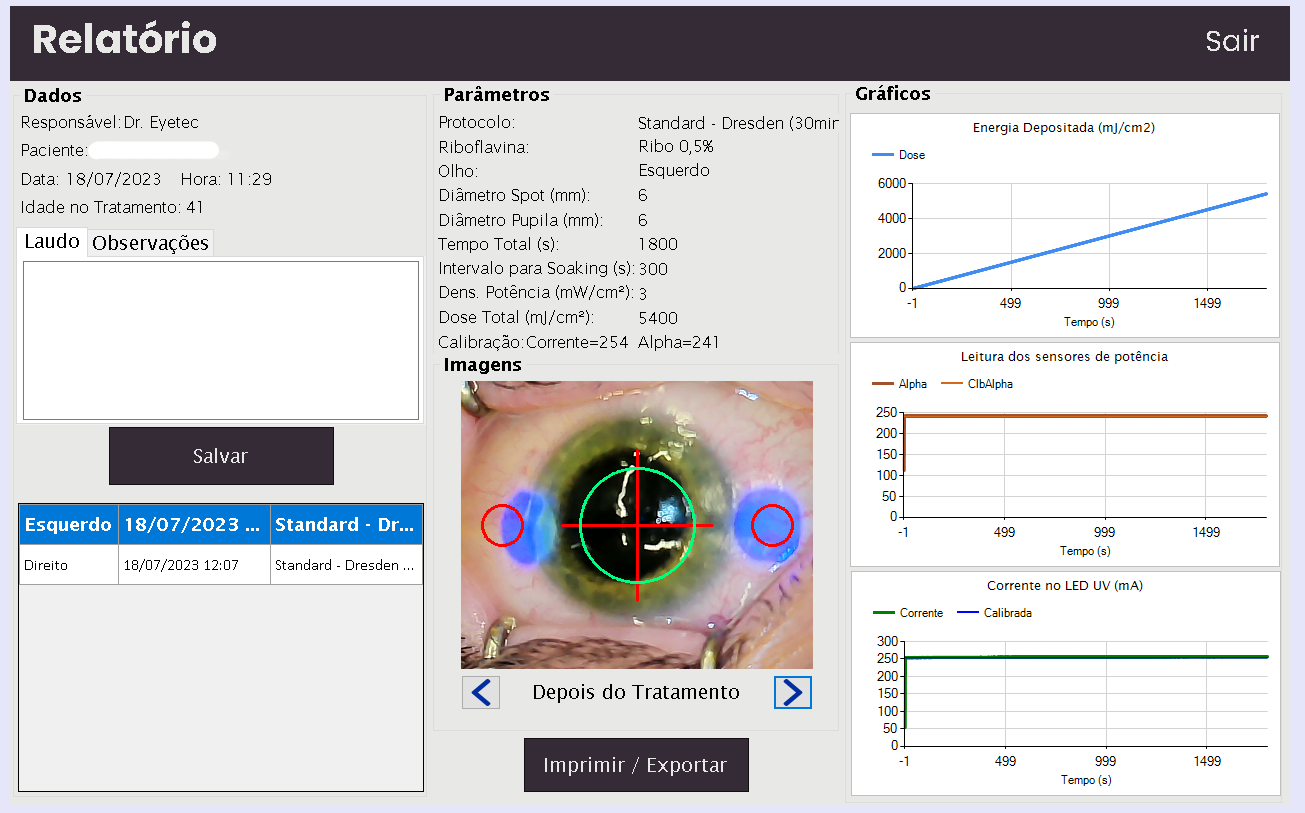The height and width of the screenshot is (813, 1305).
Task: Click the Corrente no LED UV chart
Action: 1065,684
